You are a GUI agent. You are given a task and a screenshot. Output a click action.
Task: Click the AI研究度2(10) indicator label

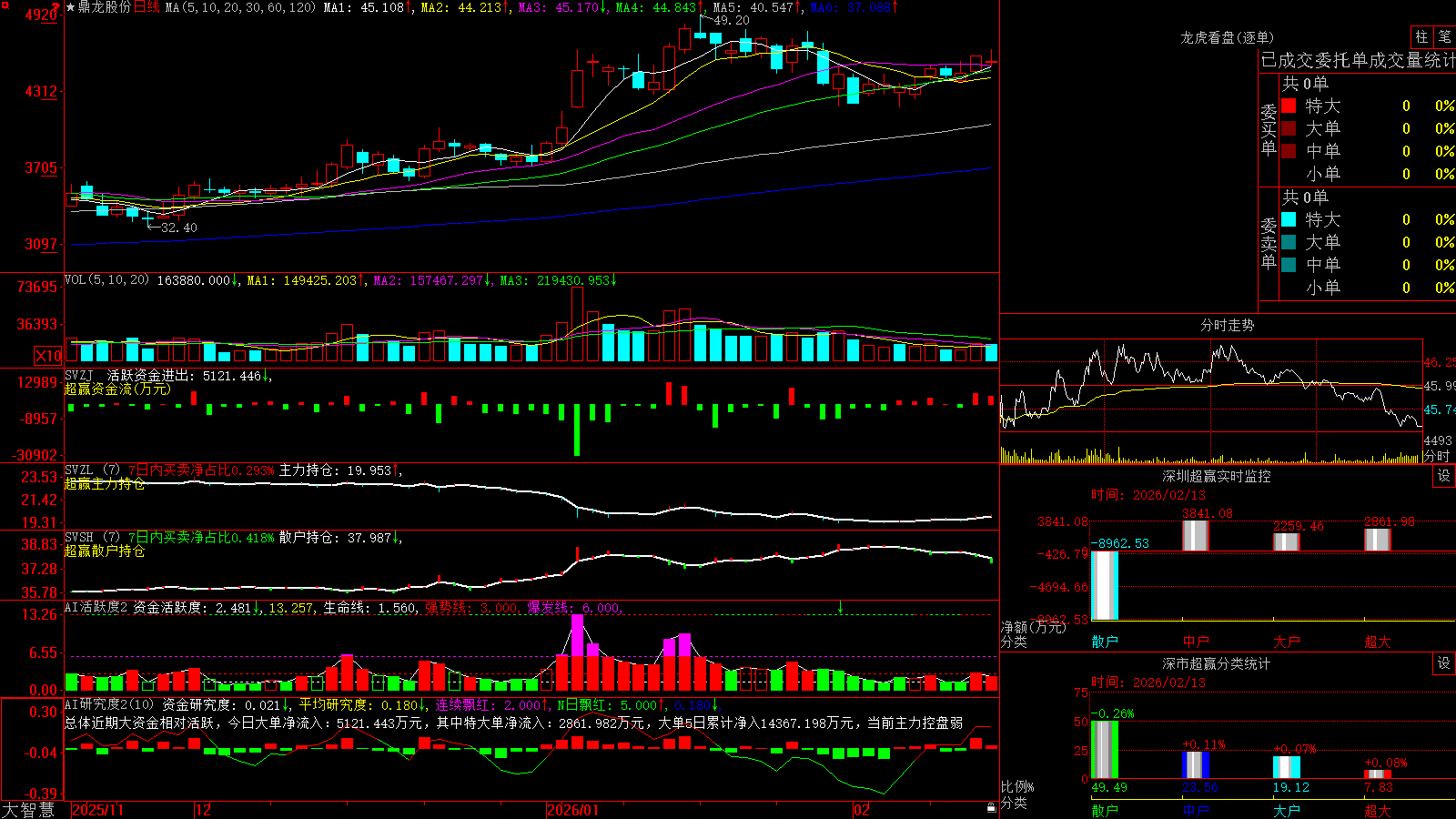tap(110, 704)
